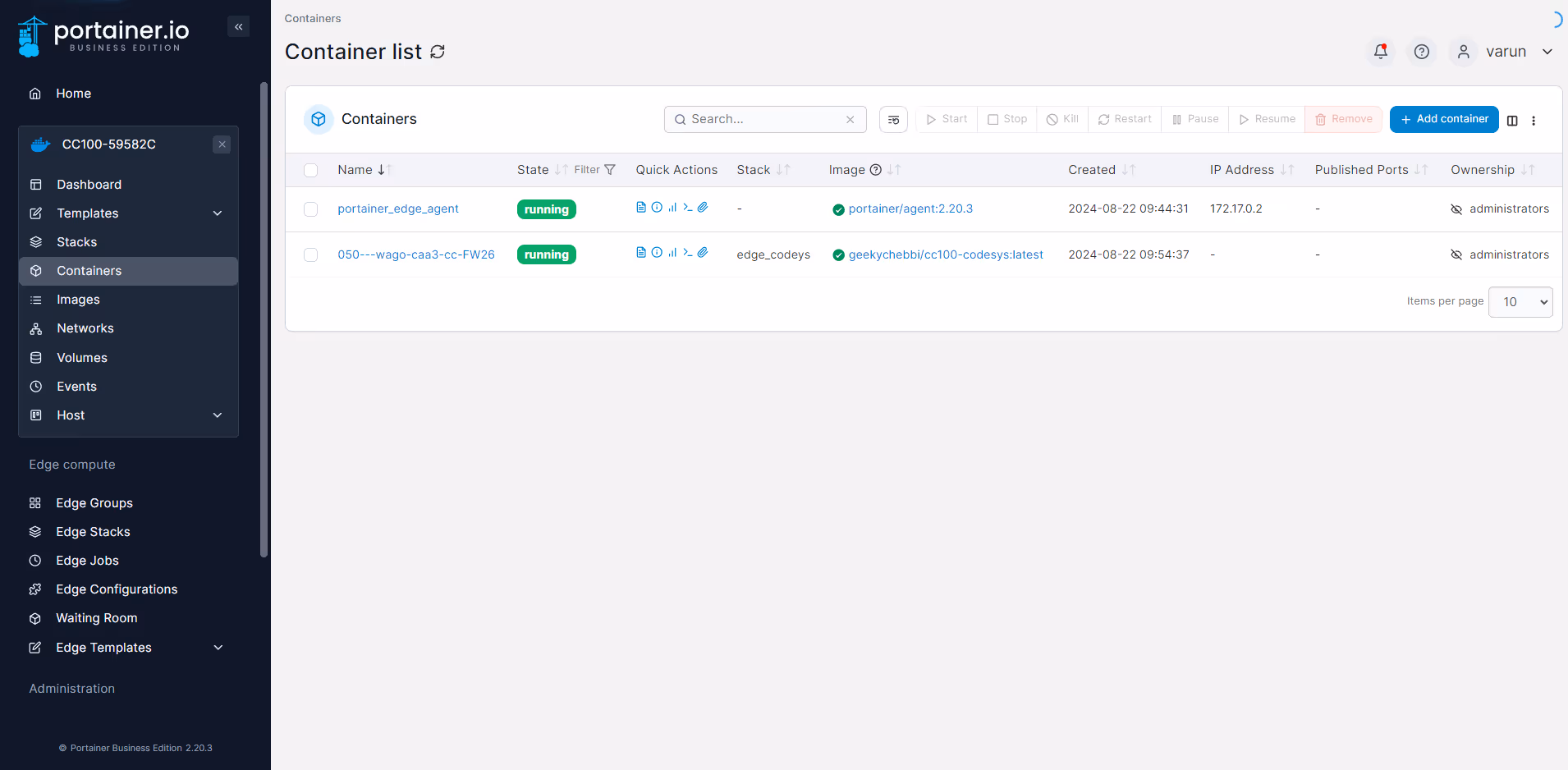Open the table kebab settings menu

1534,121
